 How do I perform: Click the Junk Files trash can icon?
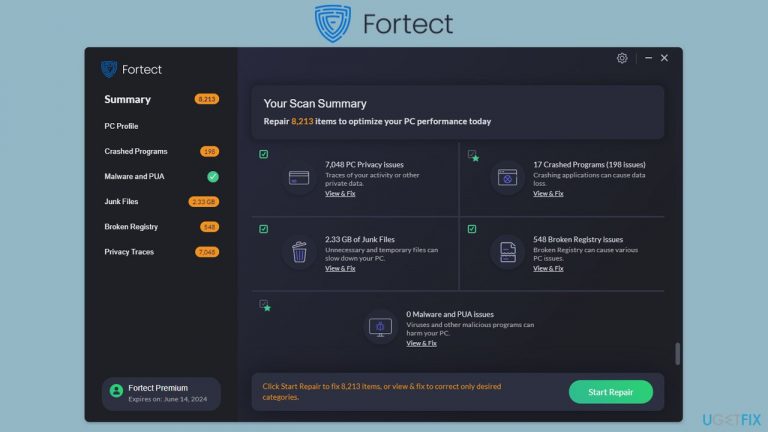click(299, 252)
